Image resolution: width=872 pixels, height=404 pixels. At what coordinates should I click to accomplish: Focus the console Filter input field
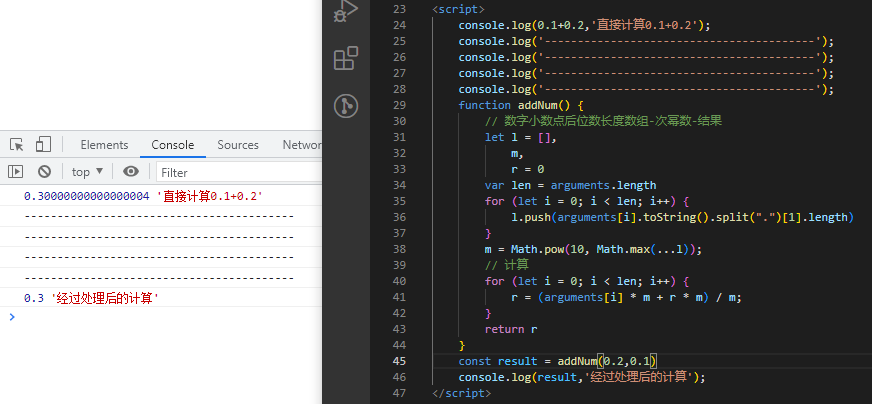pos(238,172)
